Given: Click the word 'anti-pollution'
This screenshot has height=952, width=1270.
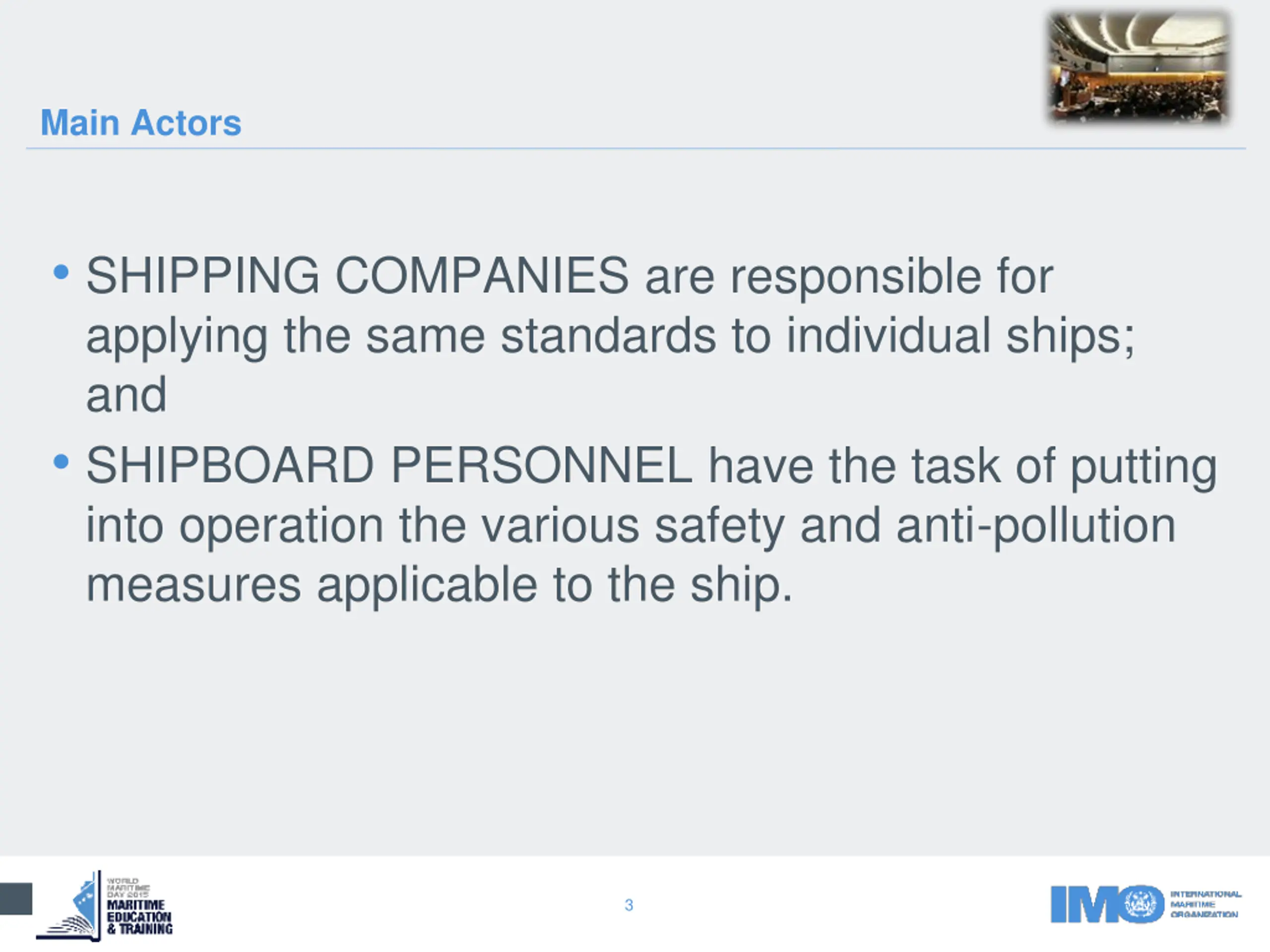Looking at the screenshot, I should pyautogui.click(x=1036, y=526).
